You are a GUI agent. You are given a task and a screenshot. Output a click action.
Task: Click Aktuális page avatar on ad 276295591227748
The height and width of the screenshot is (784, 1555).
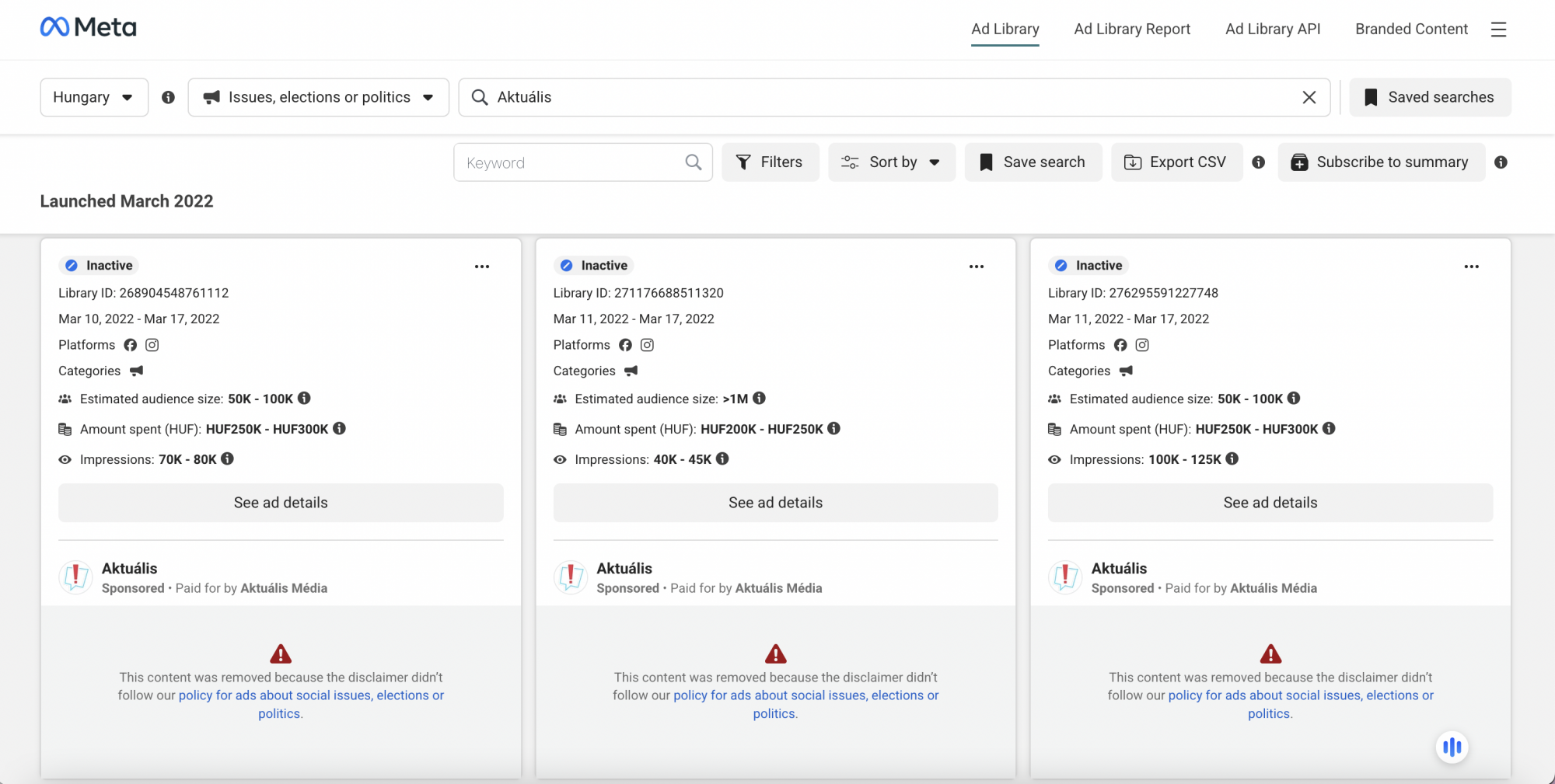pos(1065,577)
